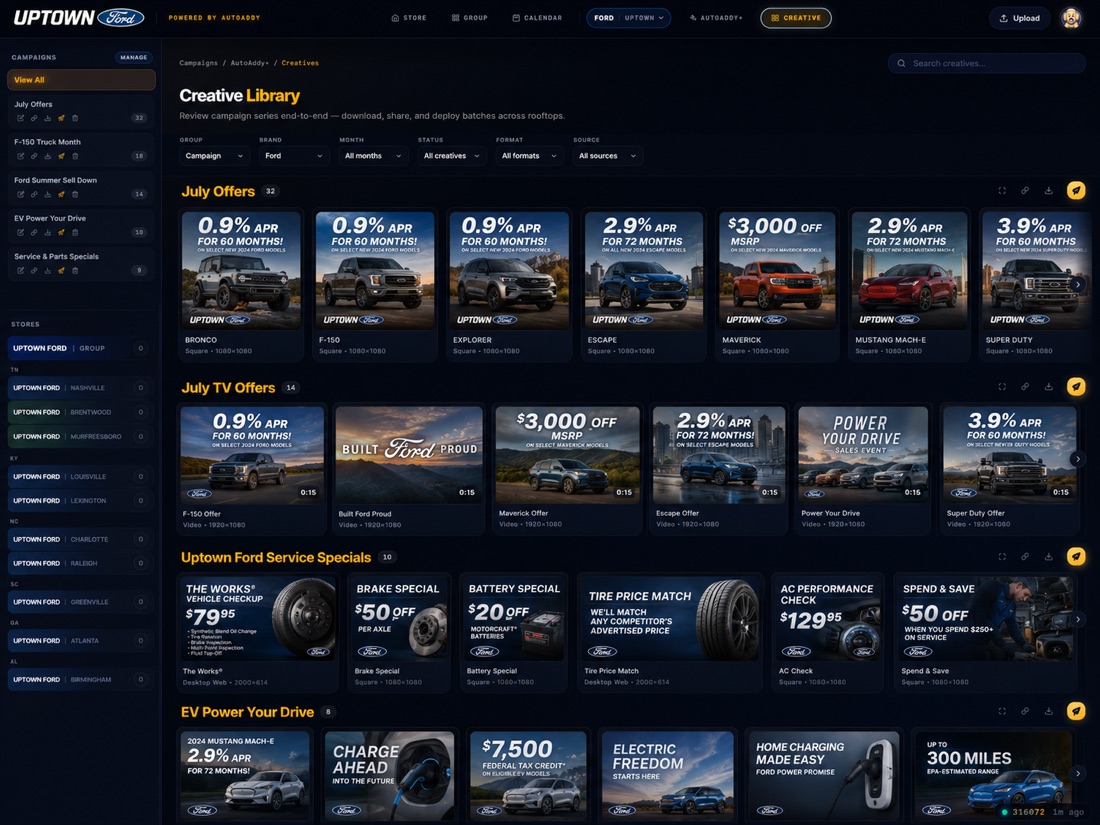Deploy EV Power Your Drive sidebar campaign
The image size is (1100, 825).
62,232
